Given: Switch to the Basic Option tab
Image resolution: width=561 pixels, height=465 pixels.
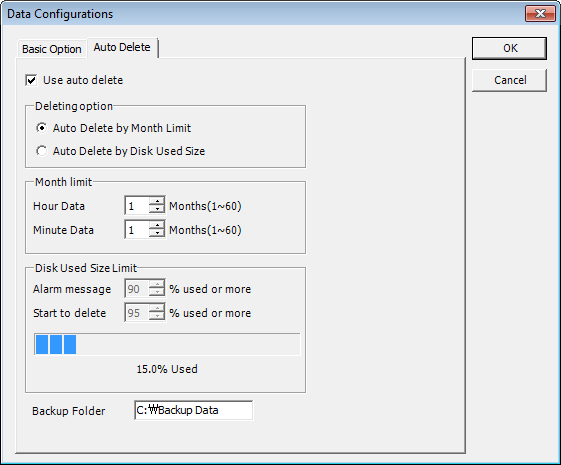Looking at the screenshot, I should point(52,49).
